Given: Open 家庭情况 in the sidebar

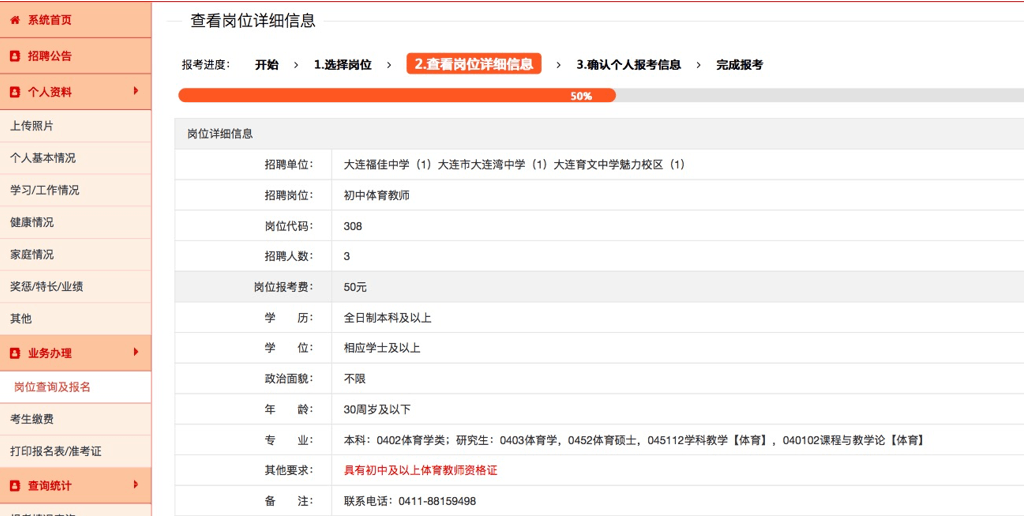Looking at the screenshot, I should (32, 254).
